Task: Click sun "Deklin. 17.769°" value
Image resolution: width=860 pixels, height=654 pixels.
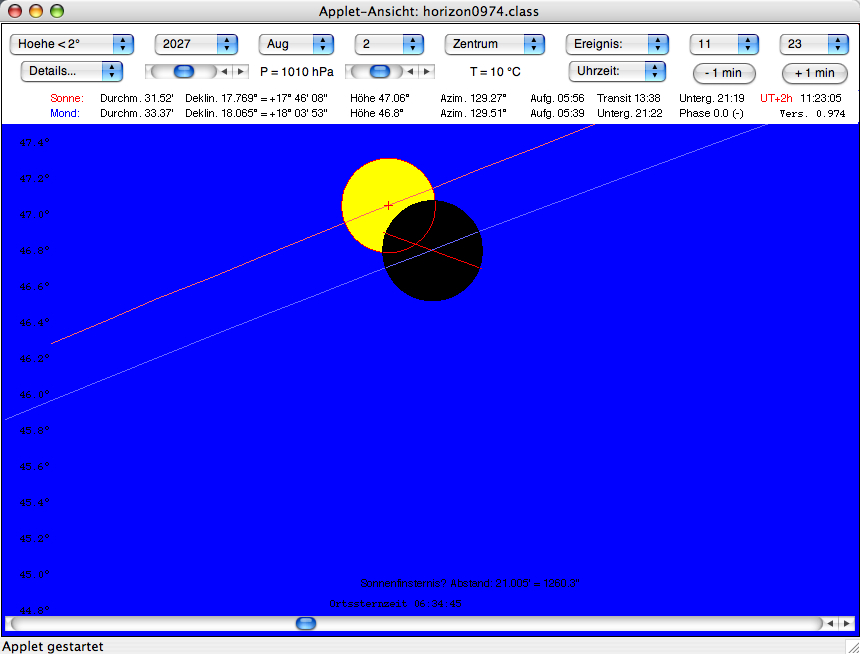Action: [256, 98]
